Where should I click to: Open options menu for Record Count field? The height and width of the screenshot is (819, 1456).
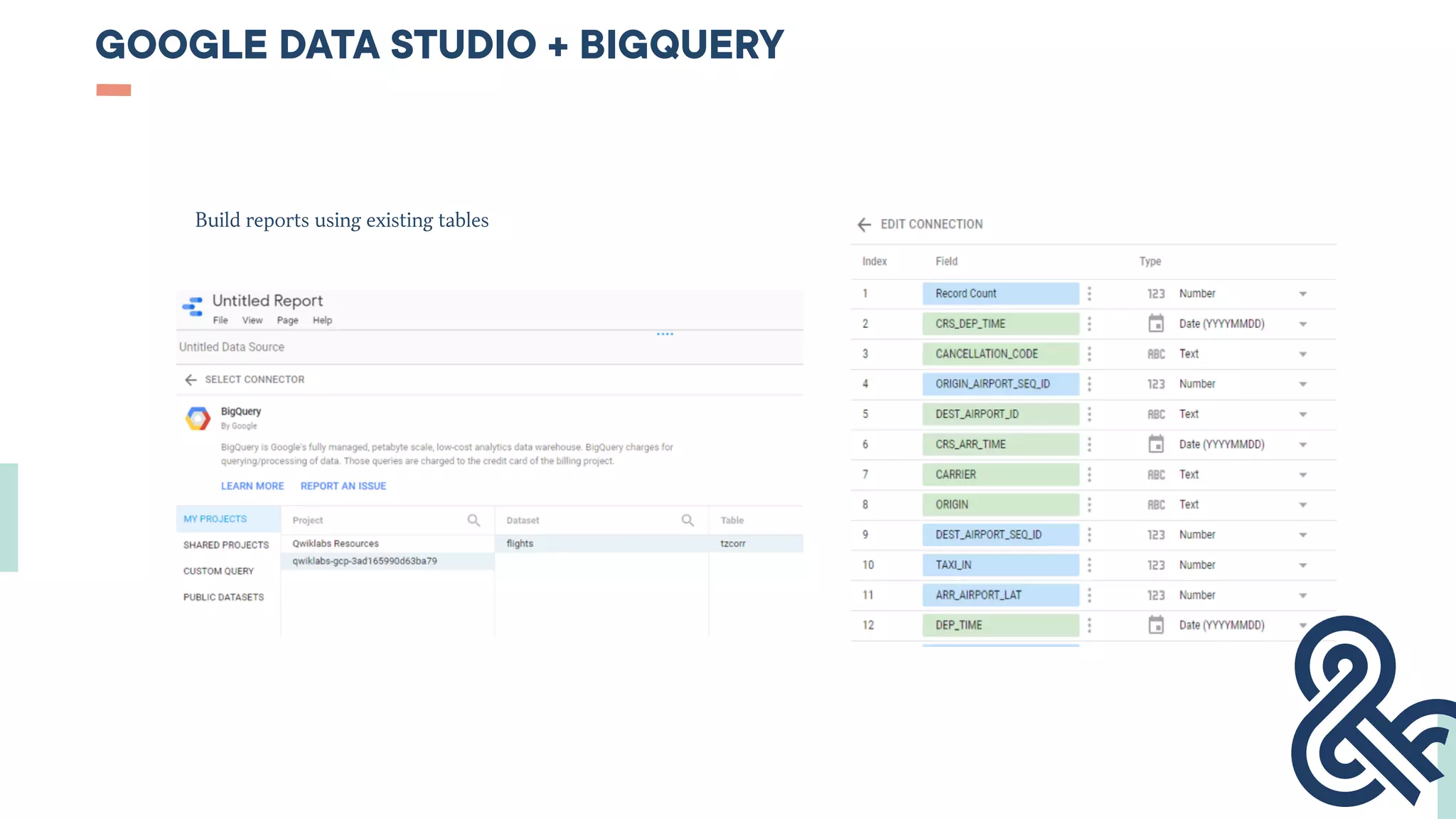pos(1089,294)
